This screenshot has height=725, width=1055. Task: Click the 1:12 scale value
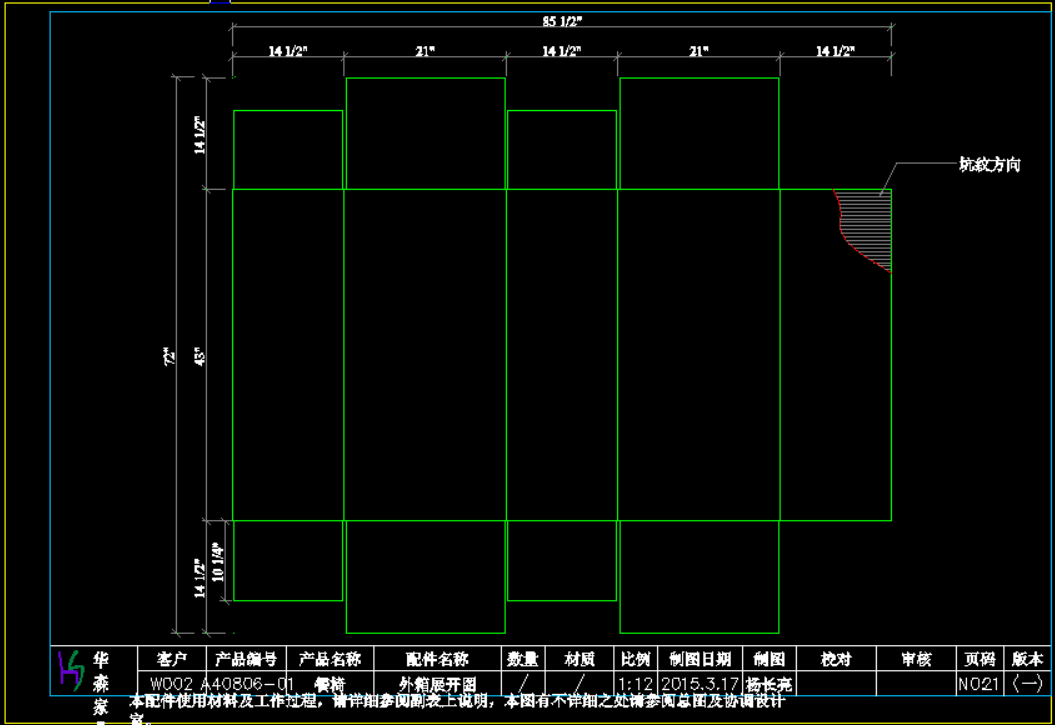636,684
